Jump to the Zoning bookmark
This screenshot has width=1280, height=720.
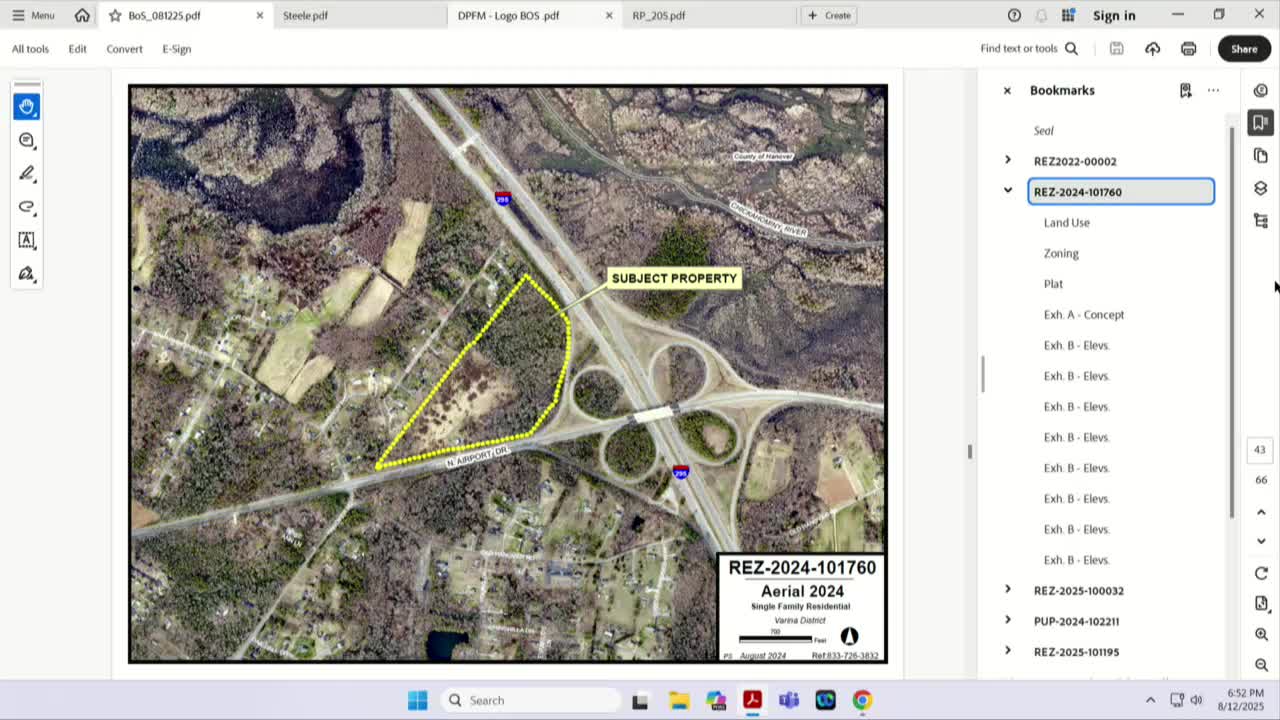[x=1061, y=253]
